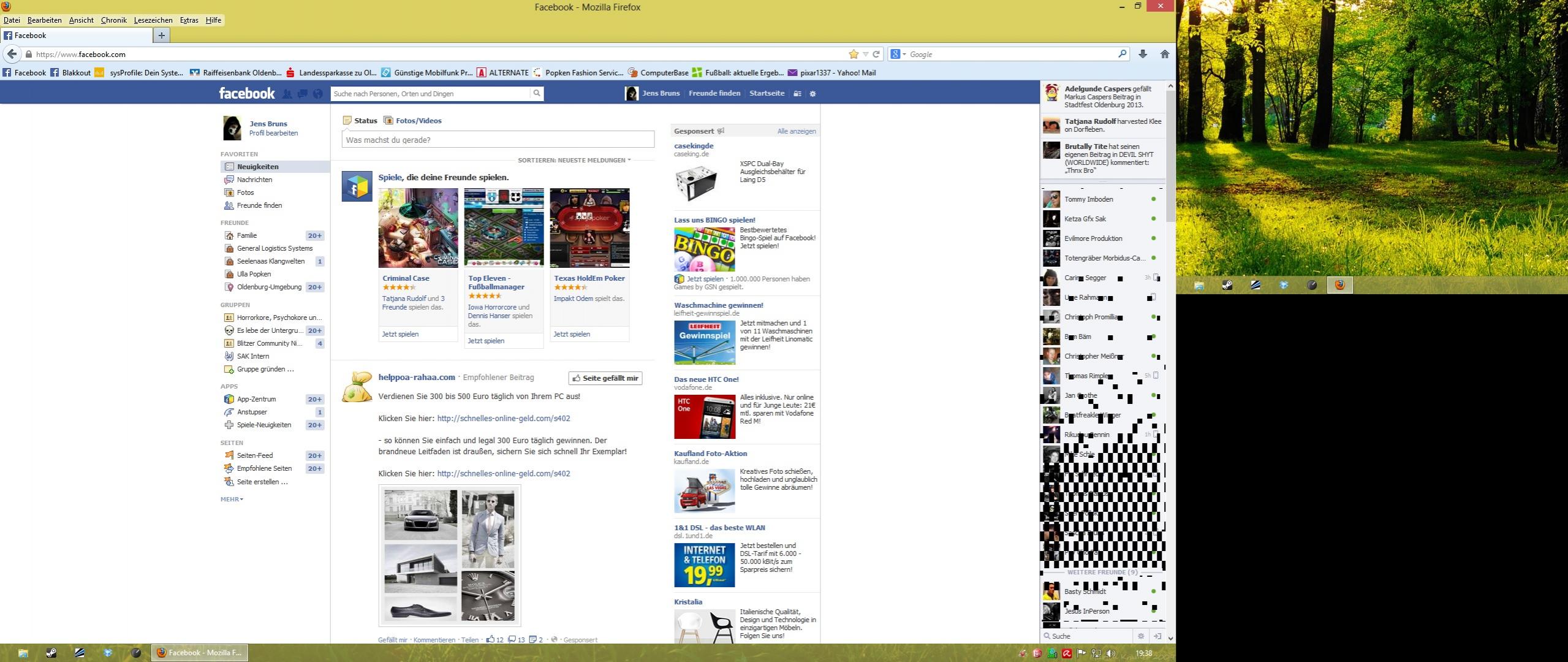The image size is (1568, 662).
Task: Reload the page with refresh icon
Action: click(876, 54)
